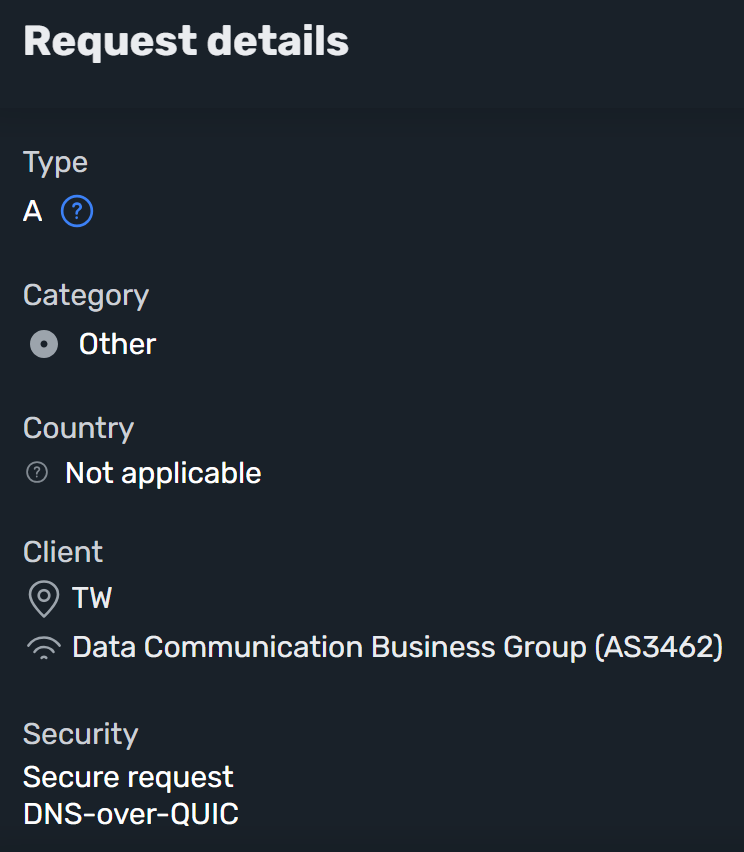The image size is (744, 852).
Task: Click the DNS-over-QUIC protocol text
Action: [x=131, y=814]
